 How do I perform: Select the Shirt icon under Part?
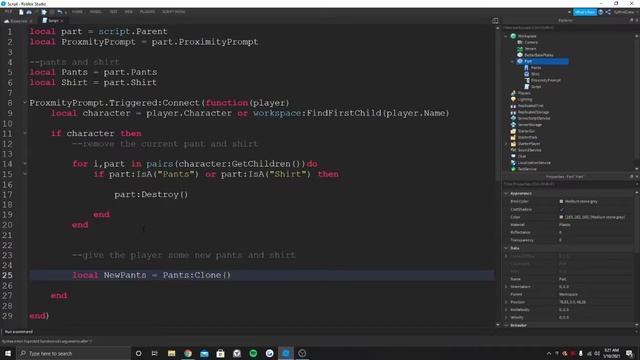[x=526, y=74]
